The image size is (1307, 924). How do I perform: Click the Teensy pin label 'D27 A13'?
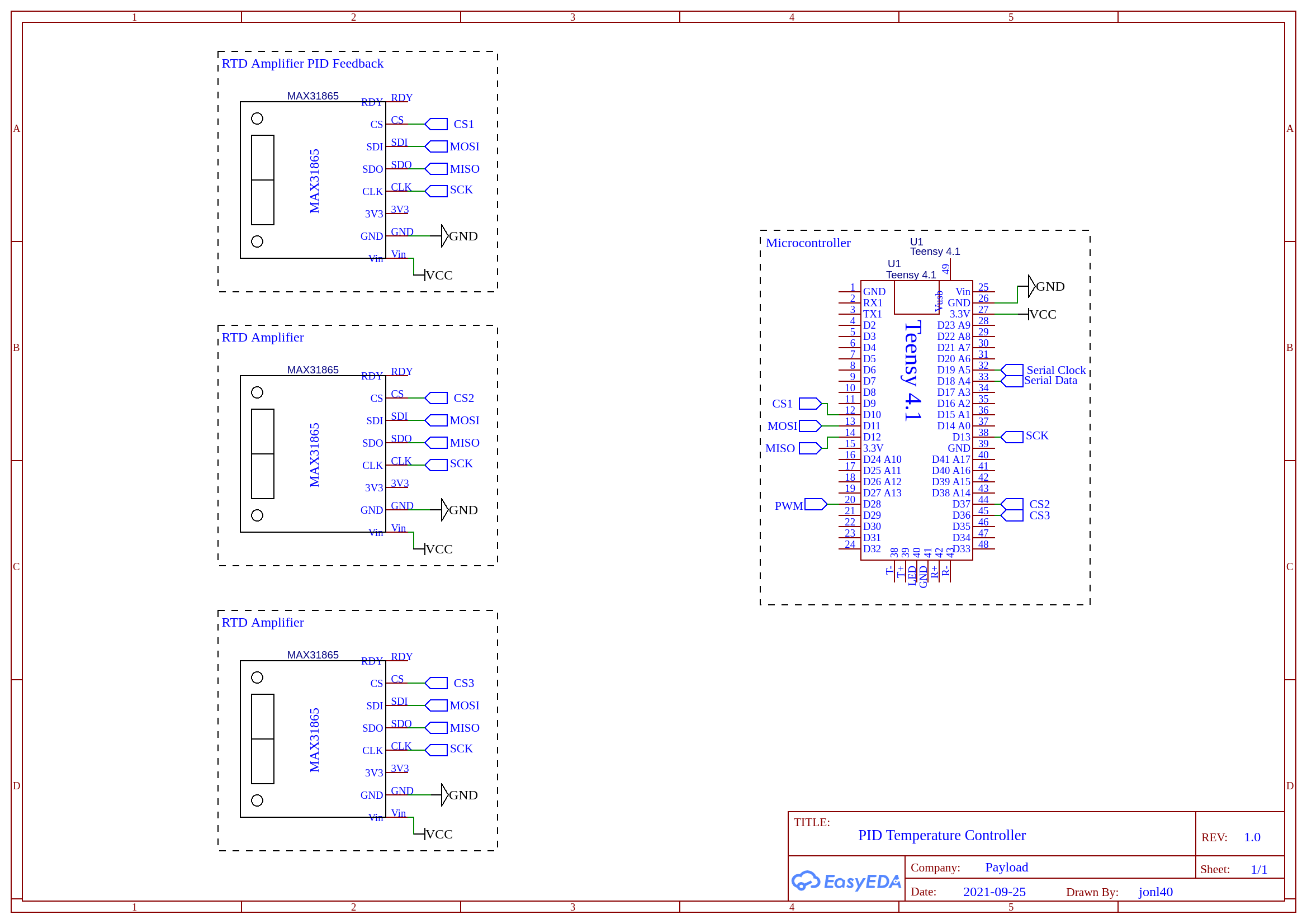pyautogui.click(x=882, y=493)
